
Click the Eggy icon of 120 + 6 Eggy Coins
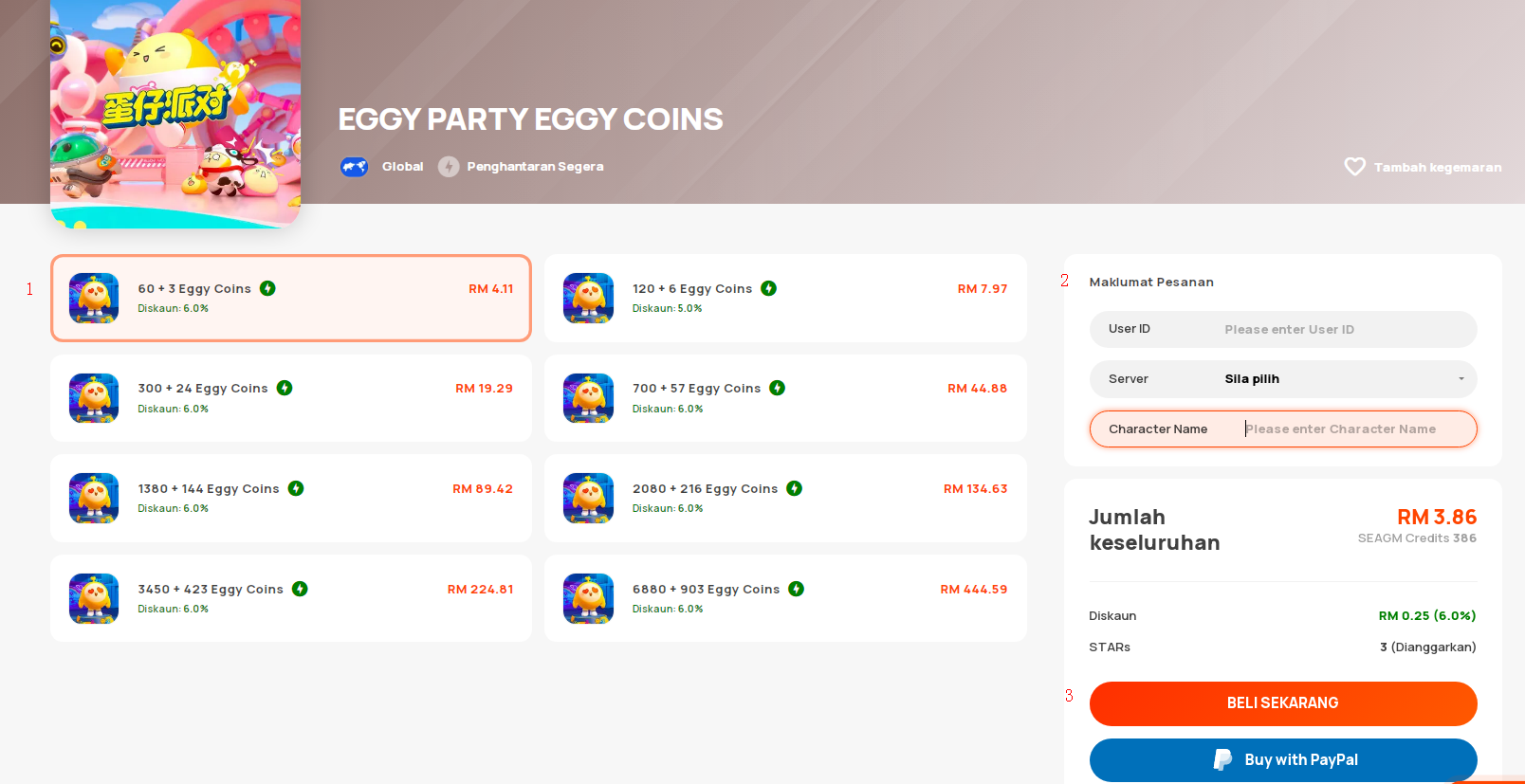588,298
